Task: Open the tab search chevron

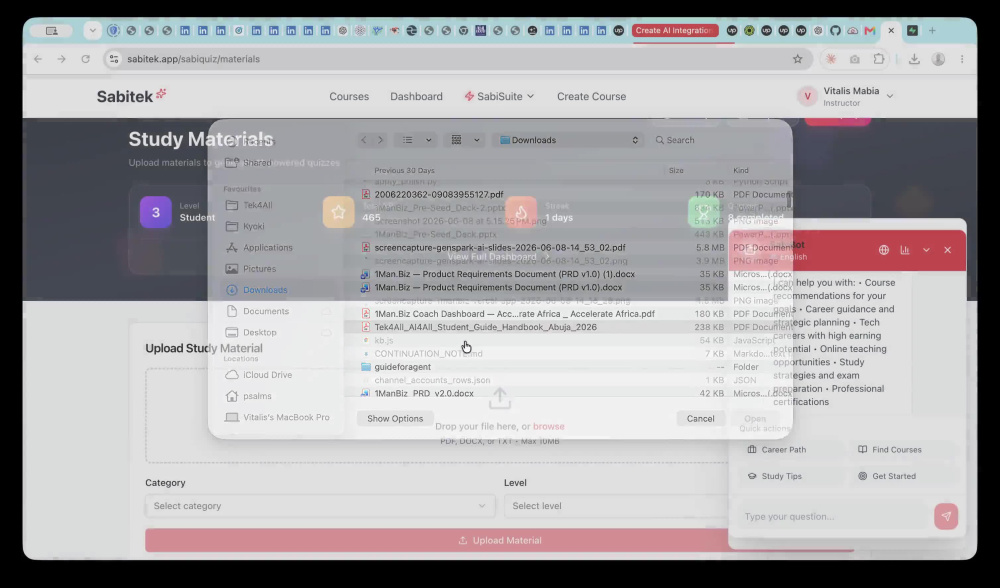Action: click(92, 30)
